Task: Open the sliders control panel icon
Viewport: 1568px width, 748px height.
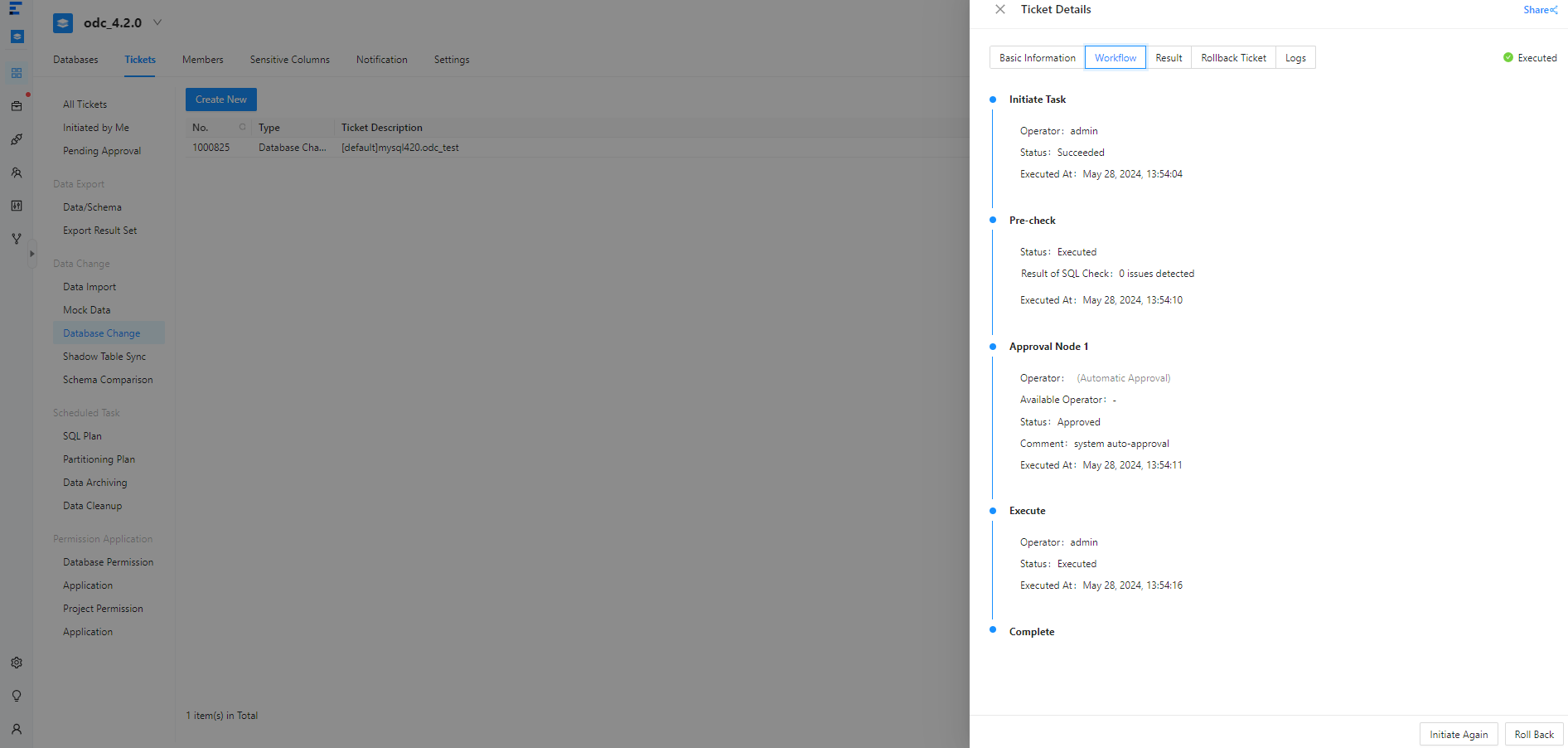Action: (17, 206)
